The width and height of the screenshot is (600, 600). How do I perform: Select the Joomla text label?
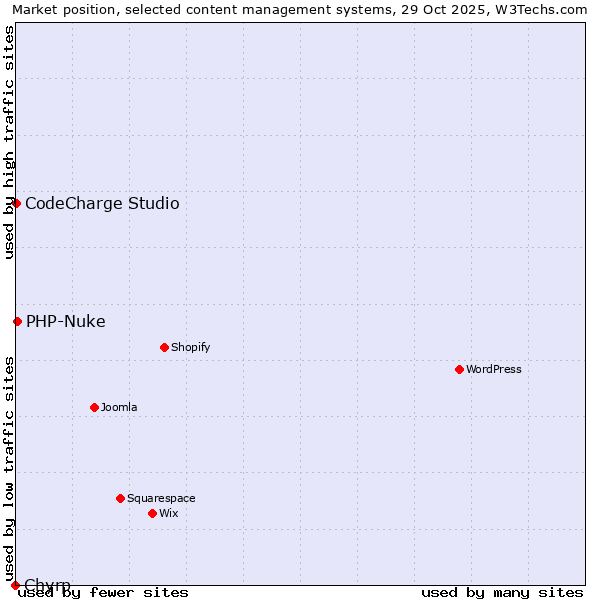(x=119, y=408)
